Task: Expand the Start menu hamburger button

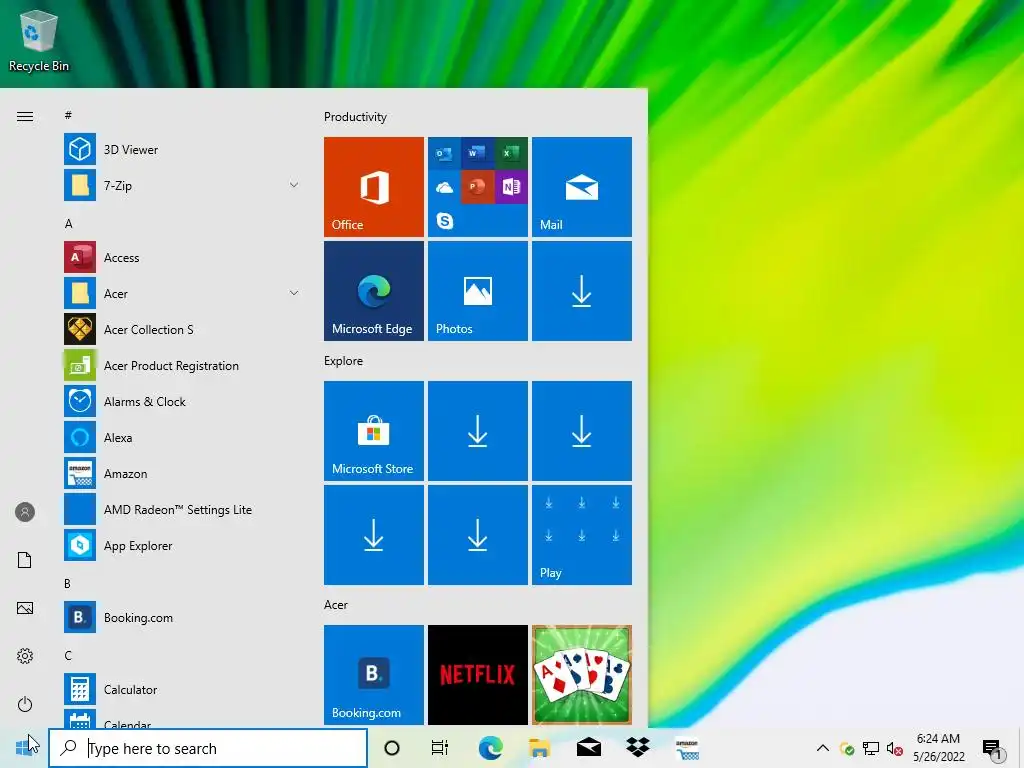Action: coord(25,117)
